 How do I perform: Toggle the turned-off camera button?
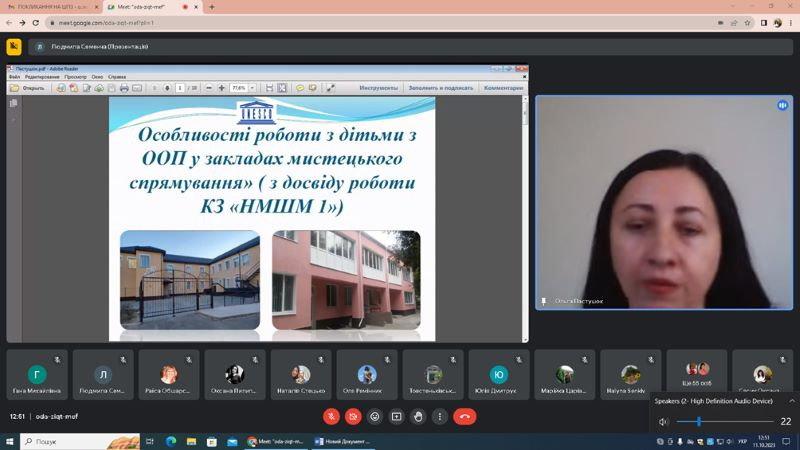point(353,417)
